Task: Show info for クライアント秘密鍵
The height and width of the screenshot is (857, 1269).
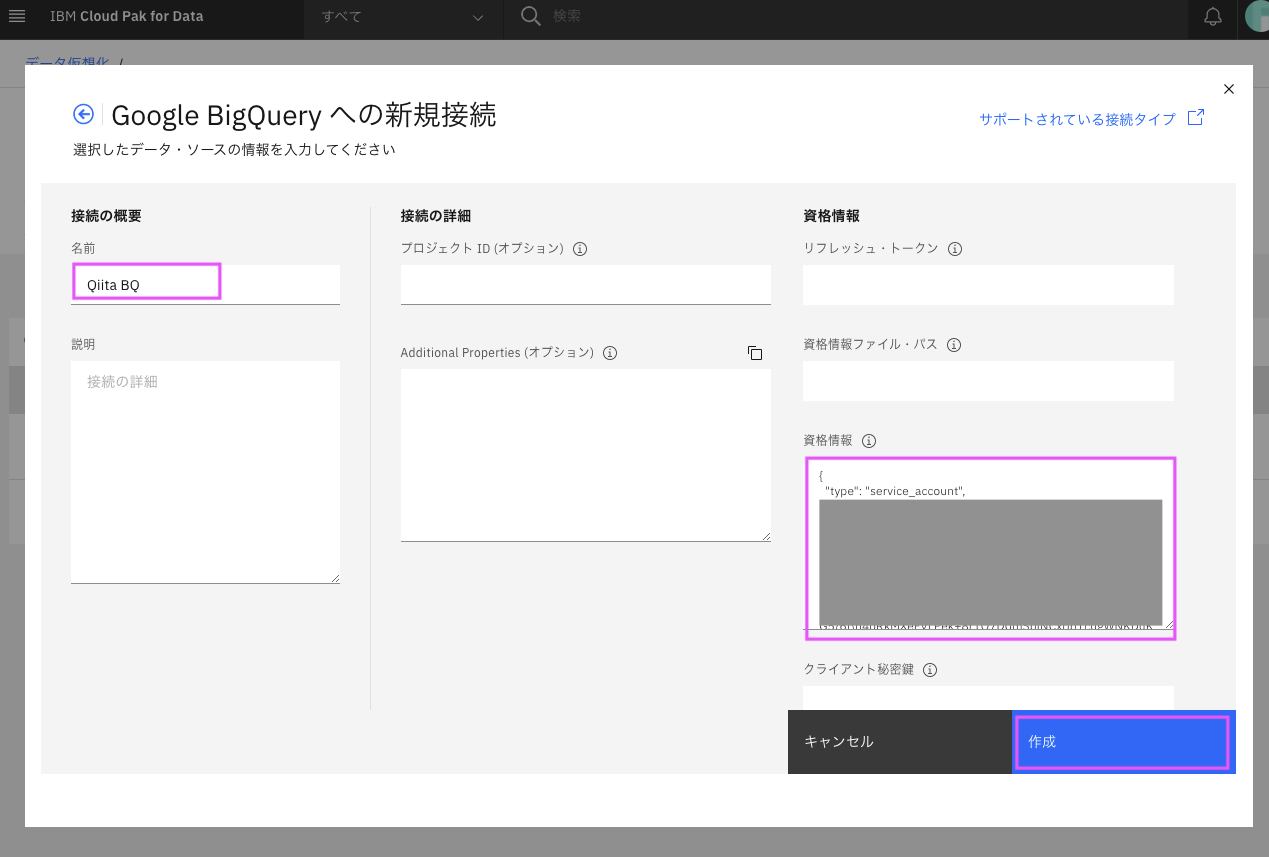Action: 930,670
